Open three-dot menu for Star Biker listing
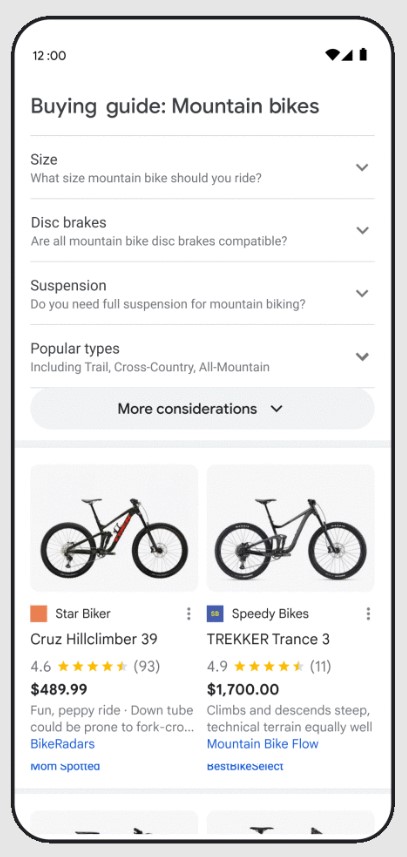This screenshot has width=407, height=857. tap(188, 614)
